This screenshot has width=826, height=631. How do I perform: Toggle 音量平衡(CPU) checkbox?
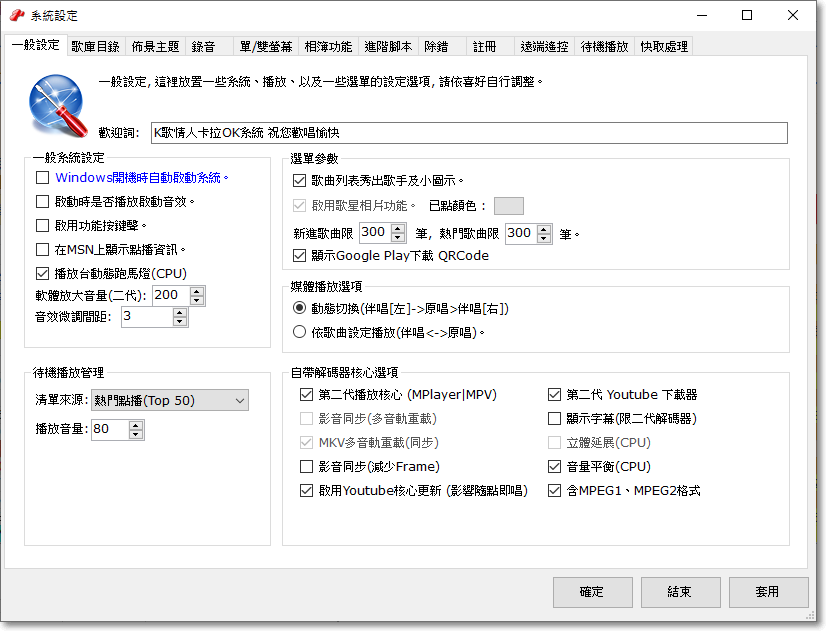tap(555, 467)
